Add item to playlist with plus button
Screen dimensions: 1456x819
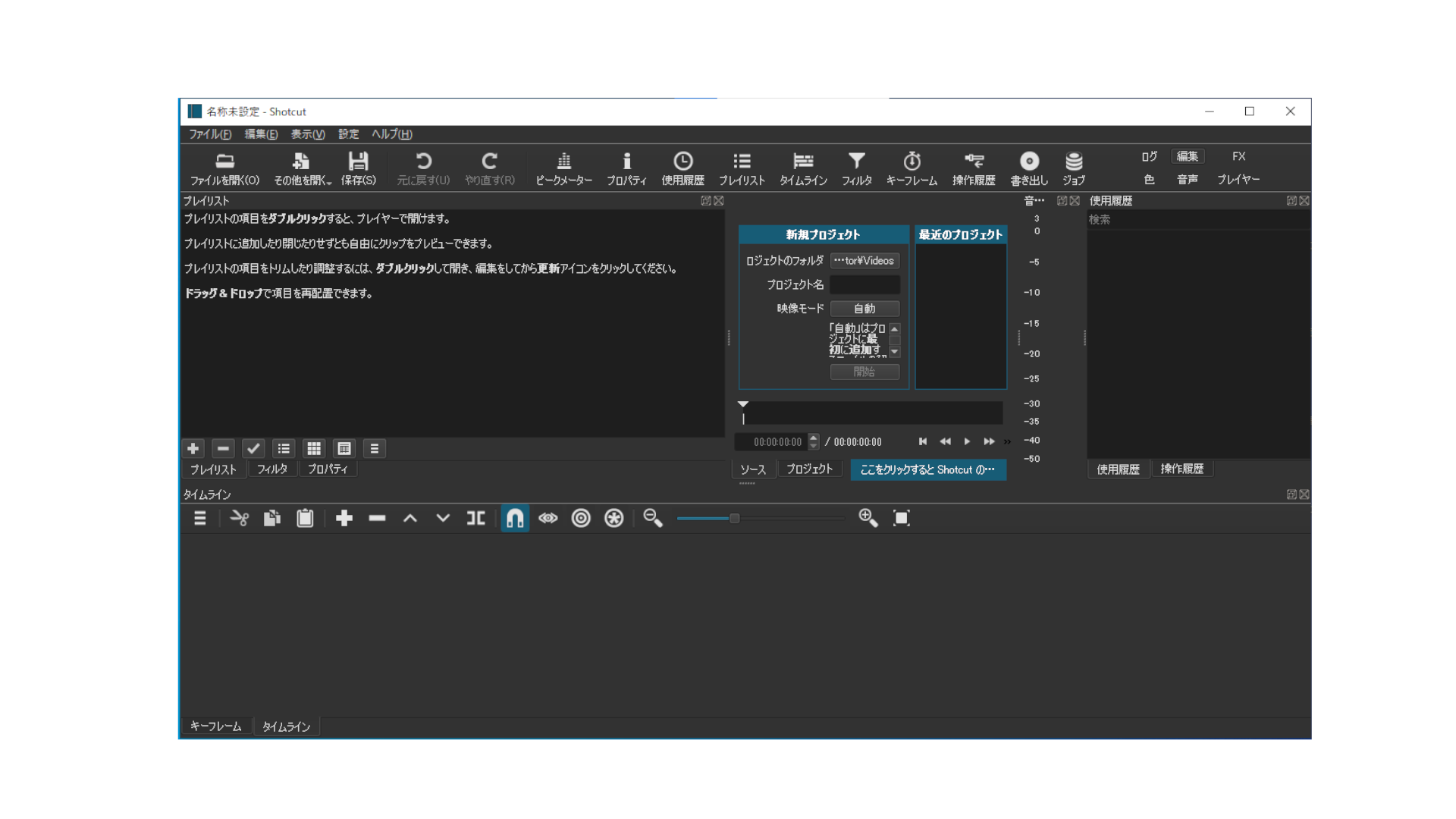pyautogui.click(x=193, y=449)
